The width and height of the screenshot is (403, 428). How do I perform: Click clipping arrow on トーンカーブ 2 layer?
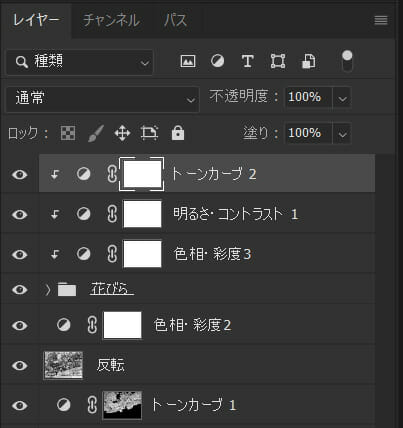pyautogui.click(x=55, y=174)
